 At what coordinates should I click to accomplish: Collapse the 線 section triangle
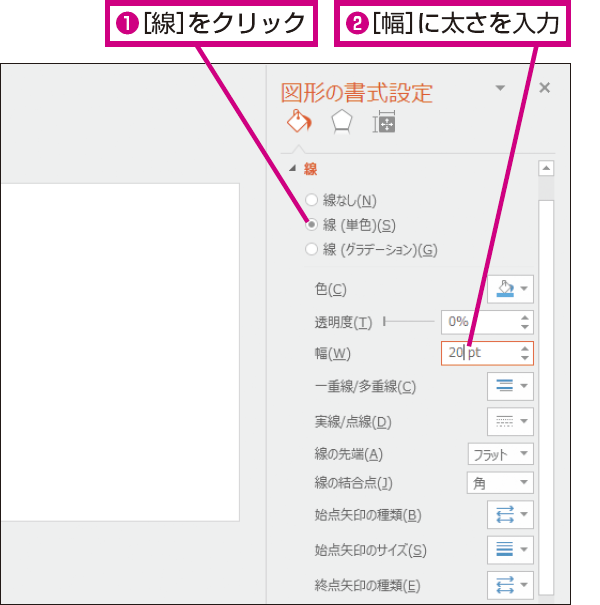click(293, 168)
